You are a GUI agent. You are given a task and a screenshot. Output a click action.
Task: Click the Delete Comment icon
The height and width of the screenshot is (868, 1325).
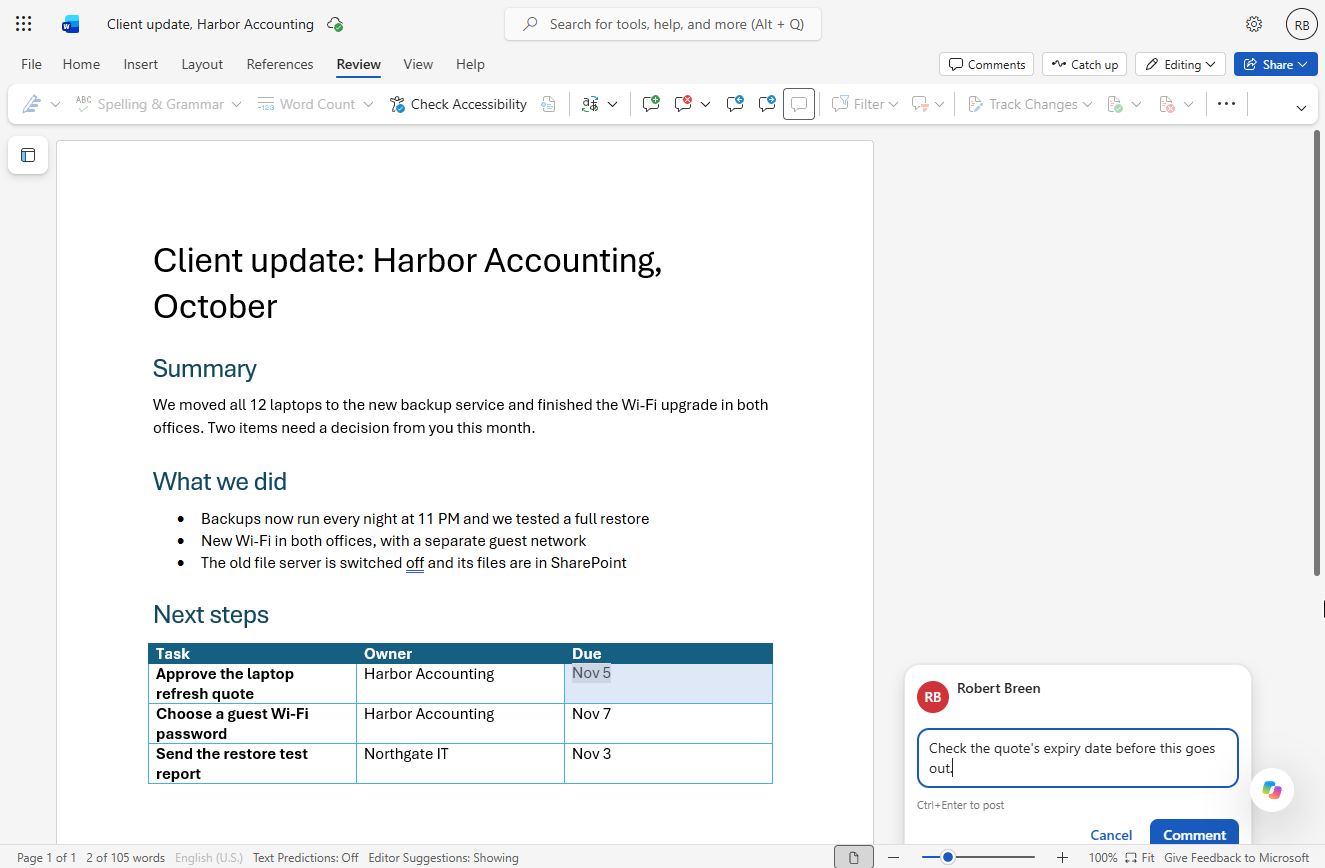(x=684, y=104)
